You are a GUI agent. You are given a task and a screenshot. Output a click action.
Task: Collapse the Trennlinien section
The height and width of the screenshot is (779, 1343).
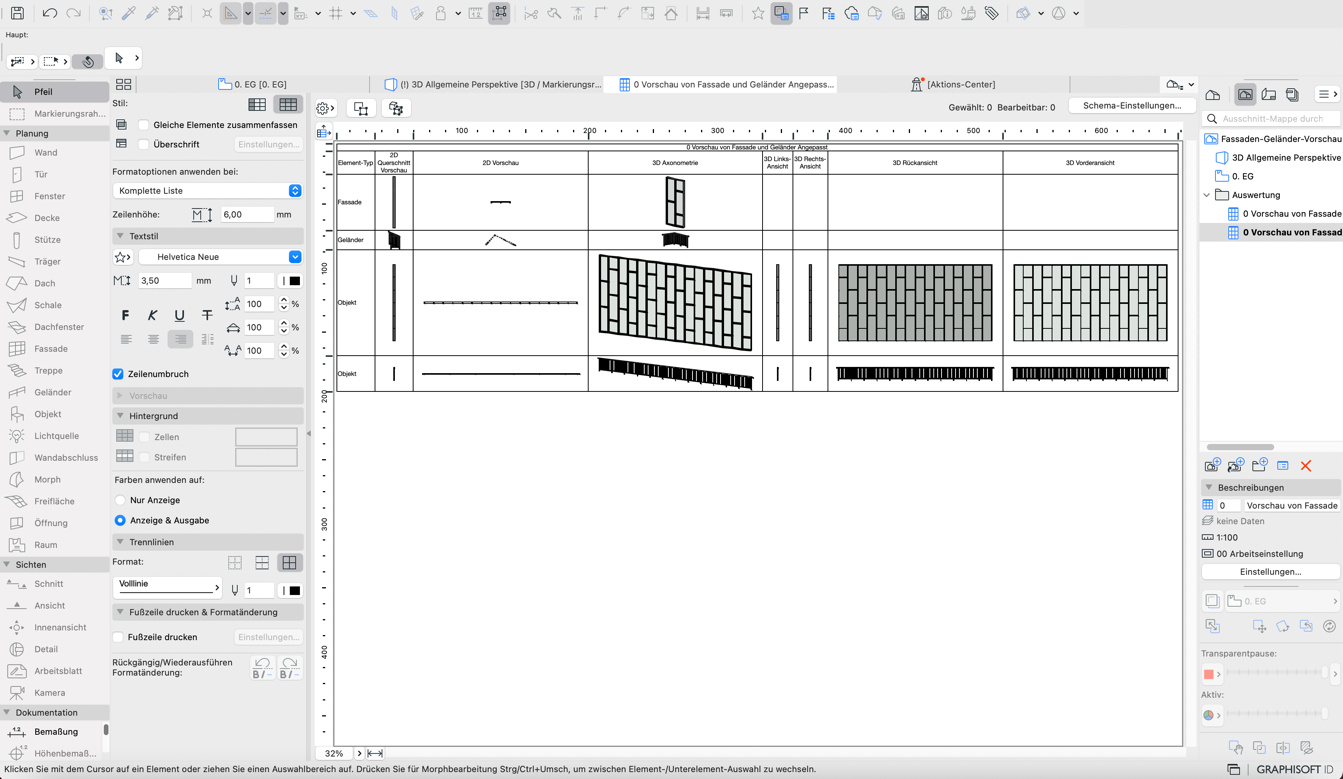click(120, 542)
